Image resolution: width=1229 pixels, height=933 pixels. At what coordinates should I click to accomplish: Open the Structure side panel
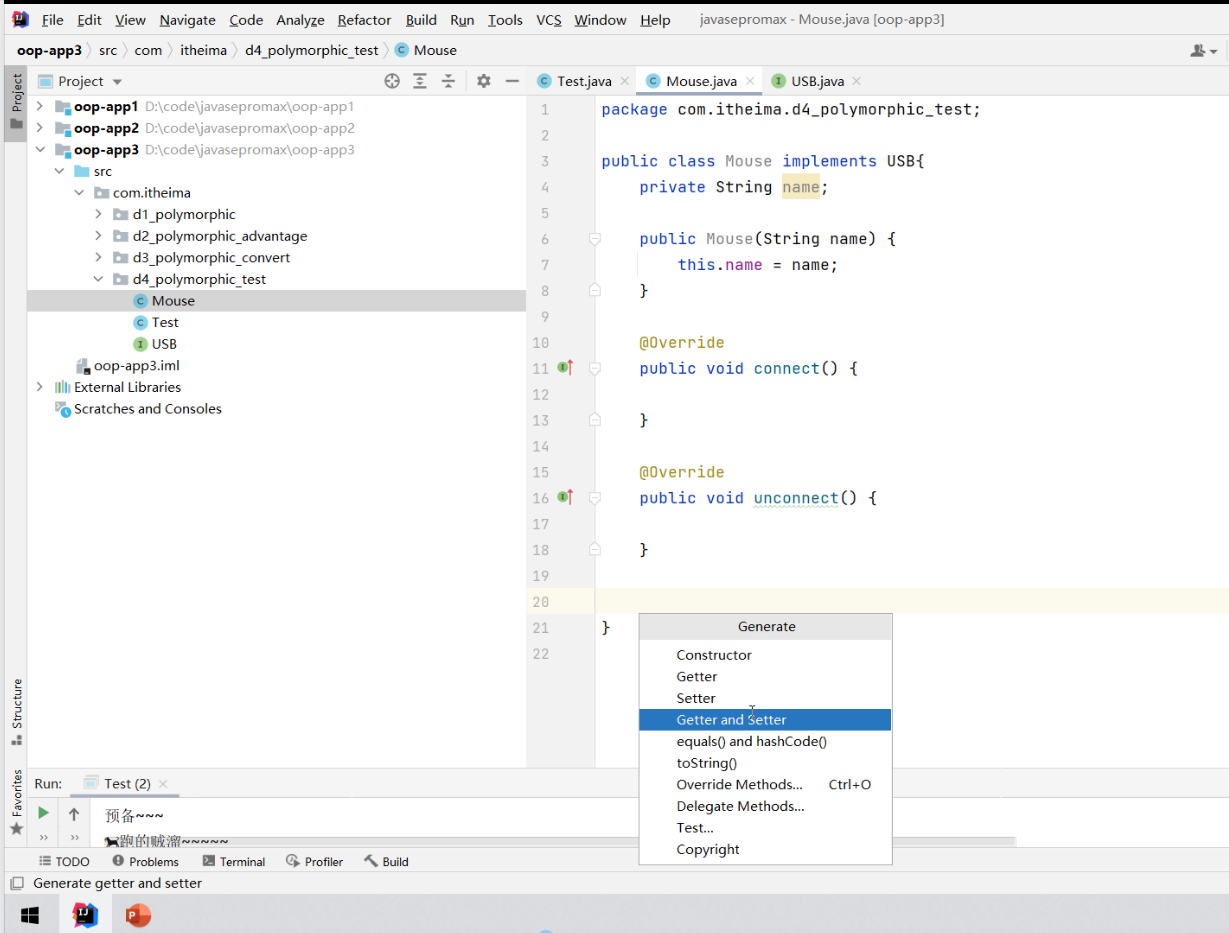tap(16, 713)
